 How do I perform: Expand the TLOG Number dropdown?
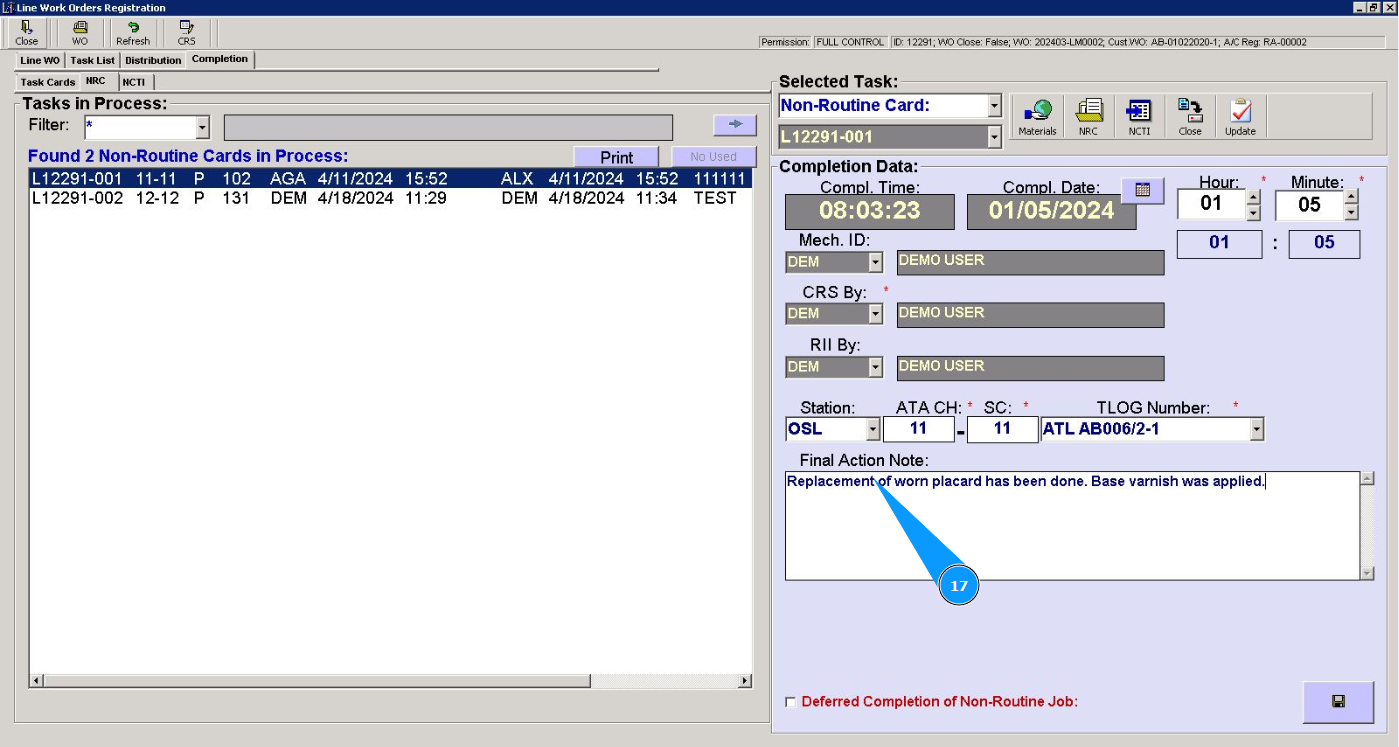[1257, 429]
